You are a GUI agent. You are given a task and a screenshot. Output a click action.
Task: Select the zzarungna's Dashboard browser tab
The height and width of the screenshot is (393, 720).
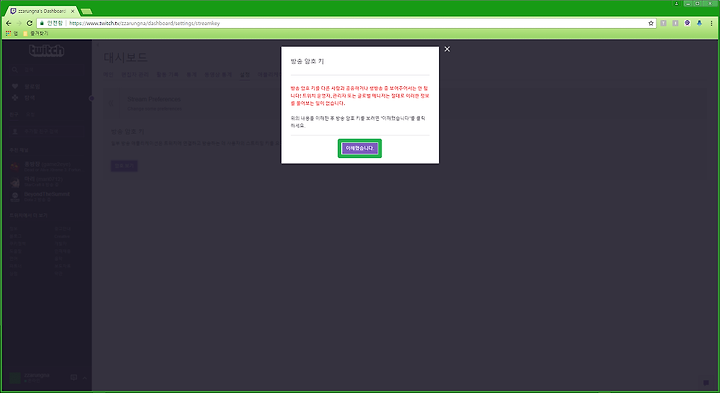pyautogui.click(x=41, y=11)
